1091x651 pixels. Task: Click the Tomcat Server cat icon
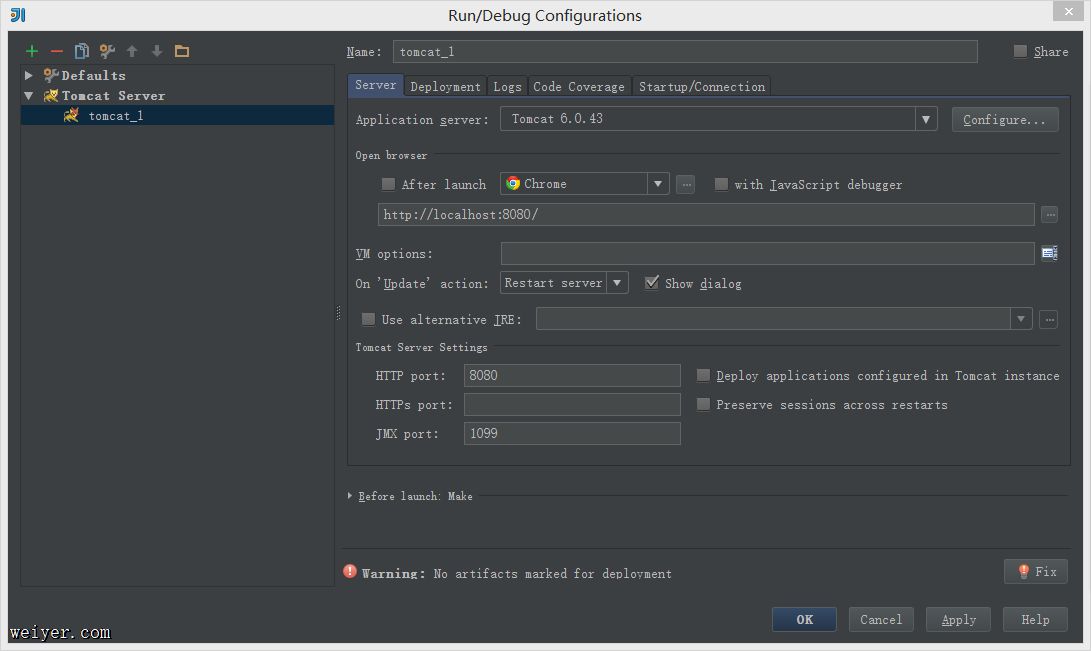point(51,95)
